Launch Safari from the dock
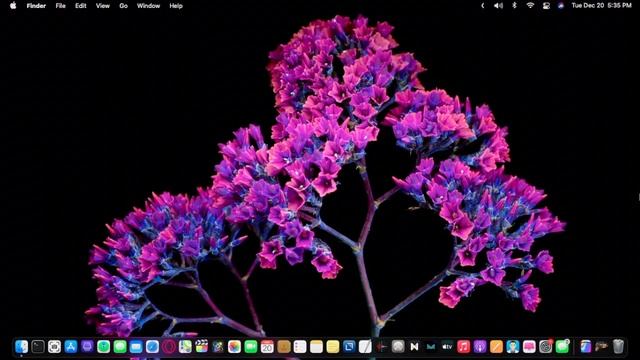The image size is (640, 360). [x=152, y=347]
